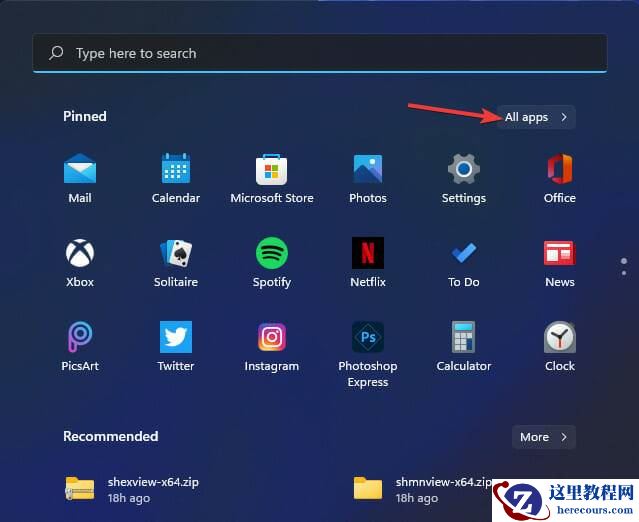Image resolution: width=639 pixels, height=522 pixels.
Task: Launch Solitaire from pinned apps
Action: point(176,263)
